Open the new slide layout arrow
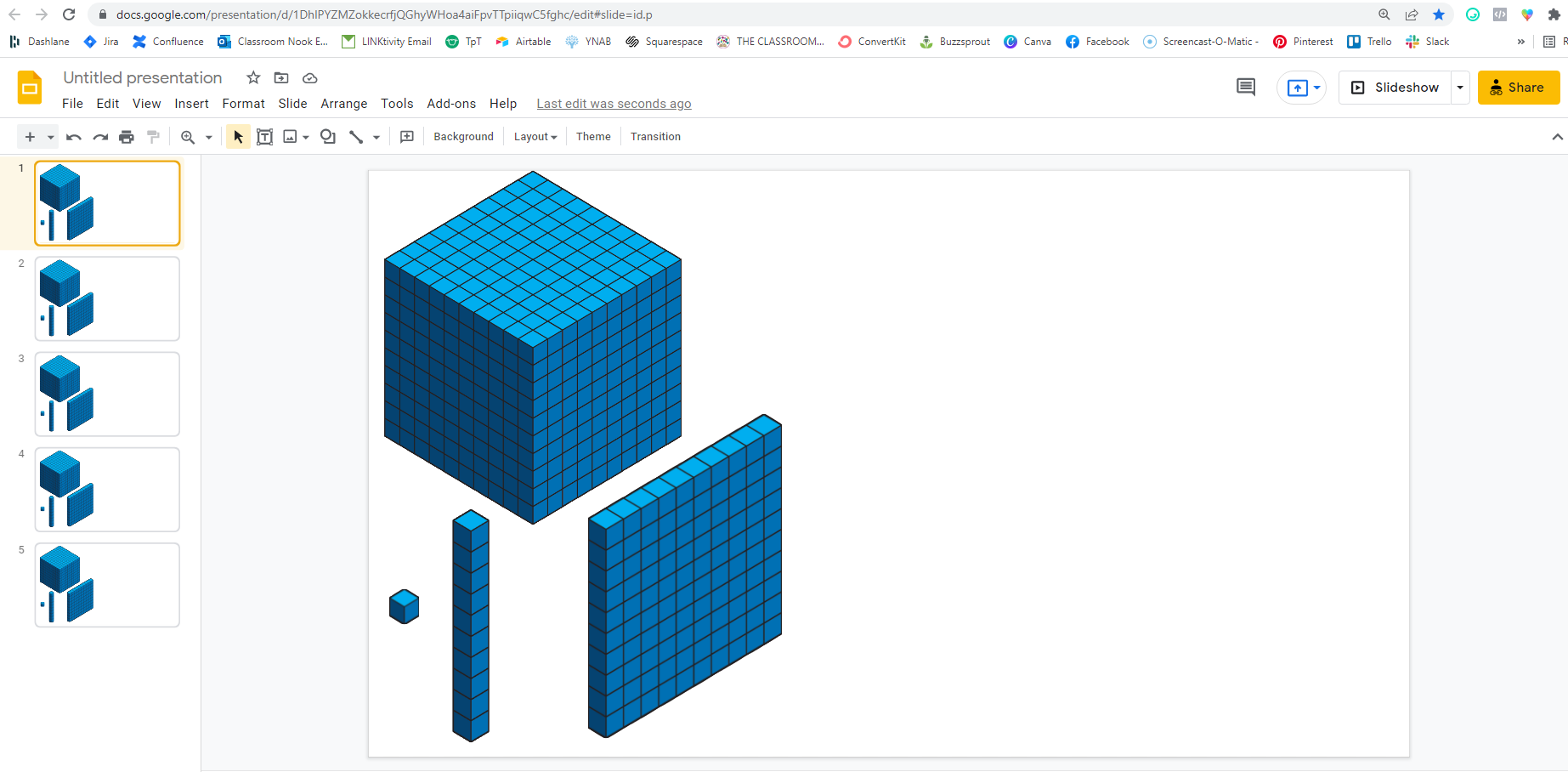 point(50,137)
